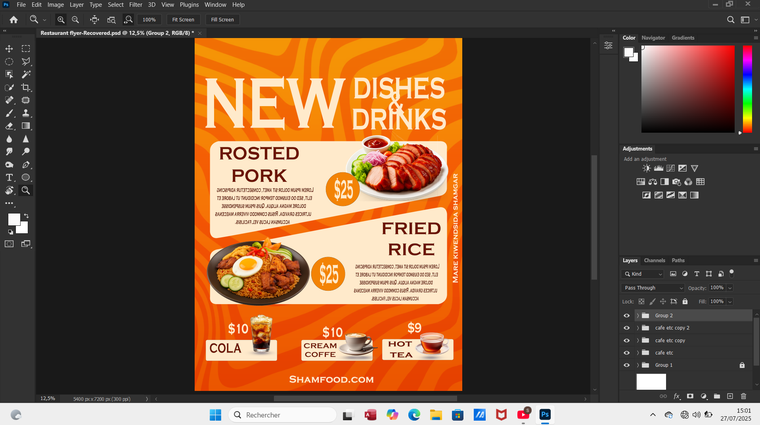Switch to the Channels tab
760x425 pixels.
[654, 260]
